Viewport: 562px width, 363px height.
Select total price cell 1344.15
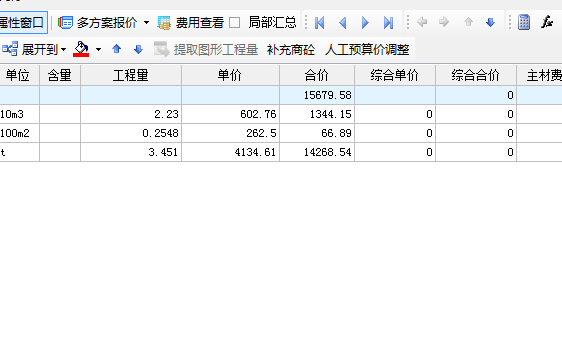pos(317,114)
